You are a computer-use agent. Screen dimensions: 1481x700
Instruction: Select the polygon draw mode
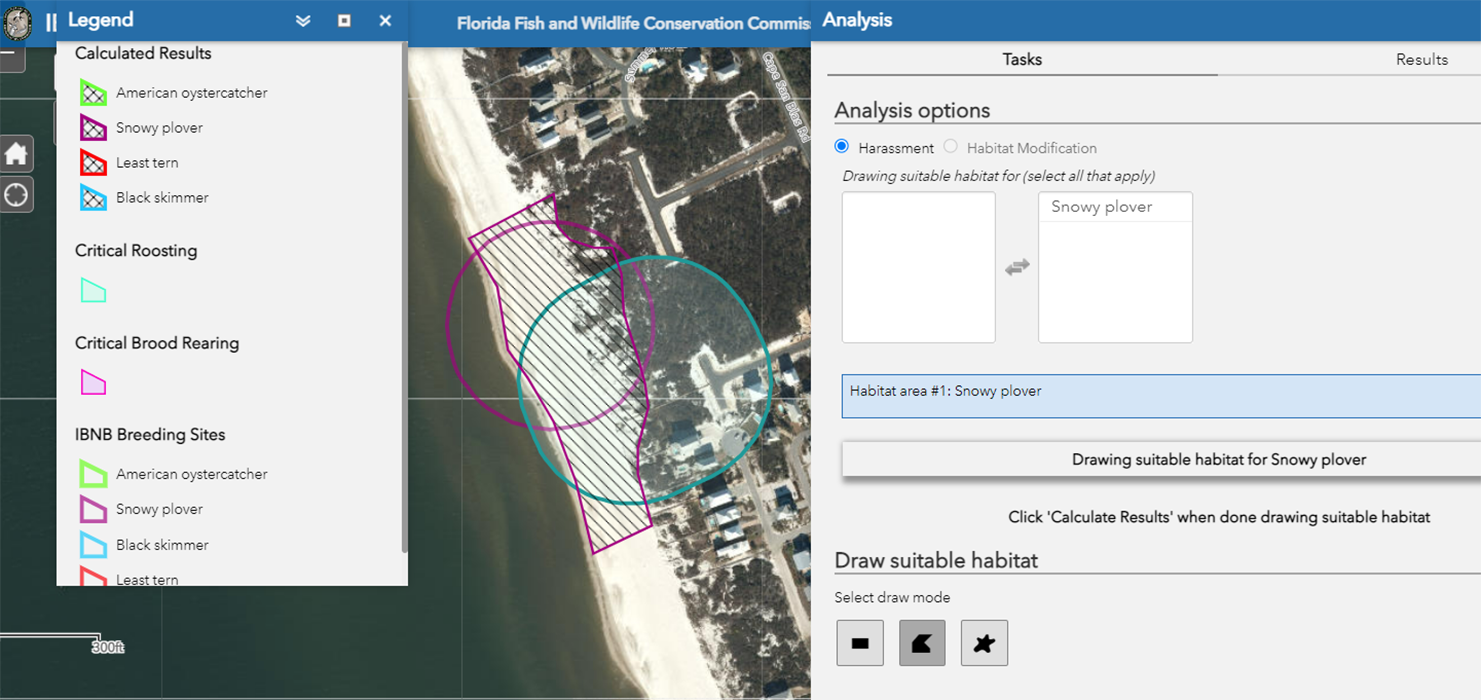921,642
